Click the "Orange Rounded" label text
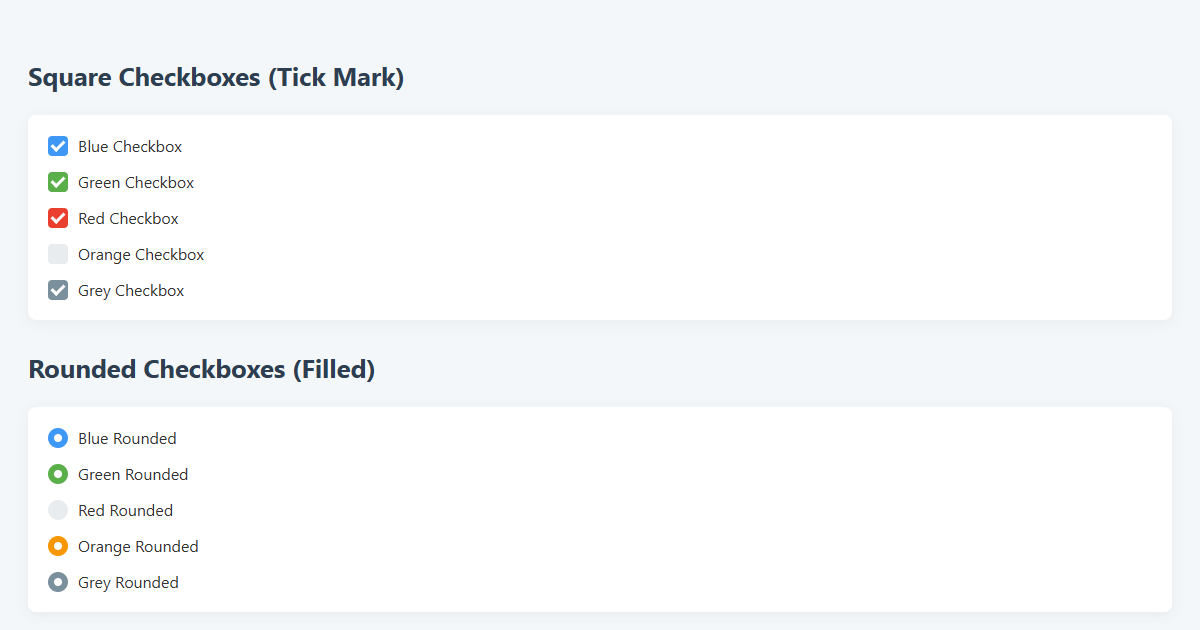Screen dimensions: 1200x630 click(x=138, y=547)
